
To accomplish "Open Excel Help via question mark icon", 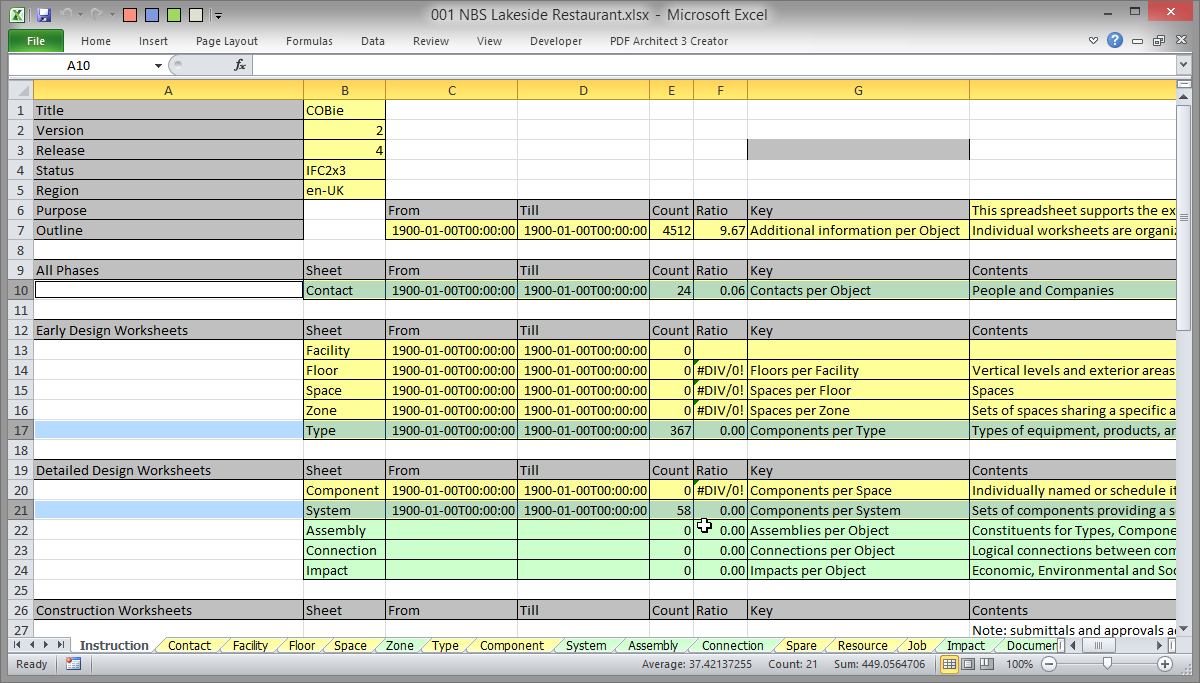I will tap(1117, 41).
